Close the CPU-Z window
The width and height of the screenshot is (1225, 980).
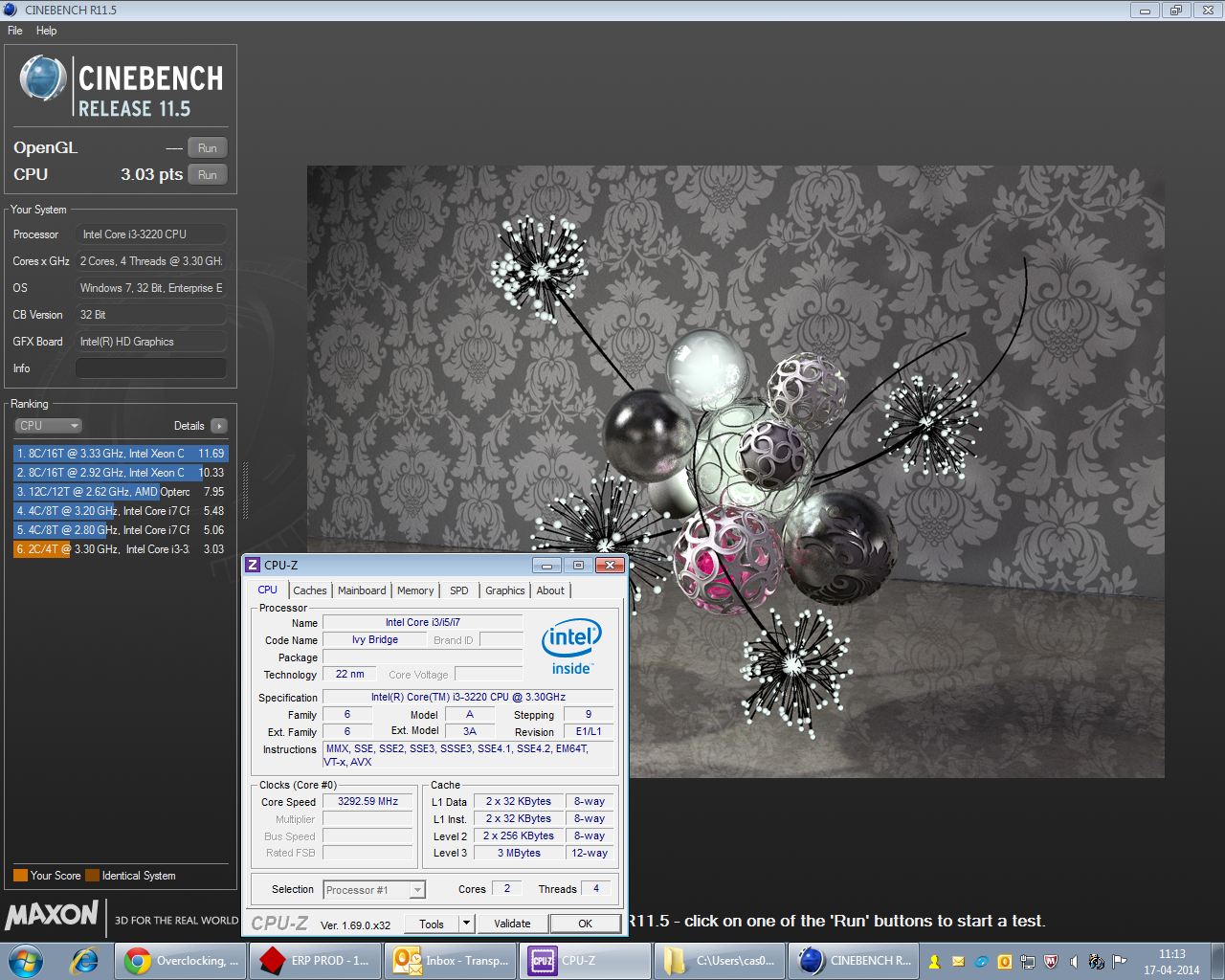click(610, 566)
